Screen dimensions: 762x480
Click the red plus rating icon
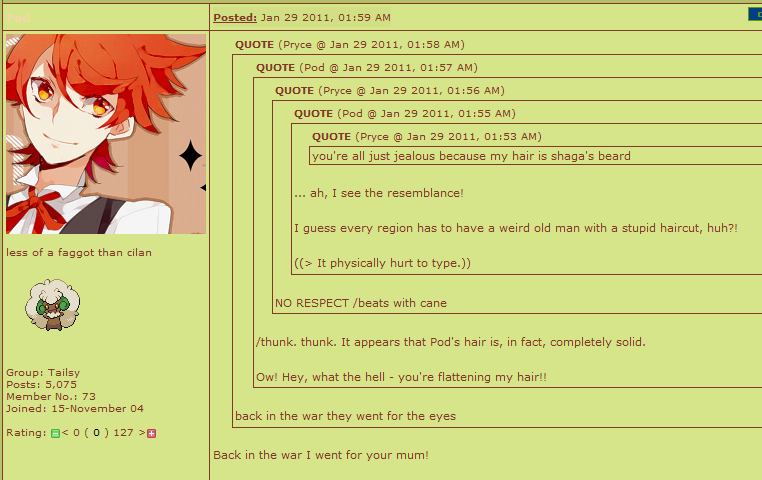(x=152, y=433)
